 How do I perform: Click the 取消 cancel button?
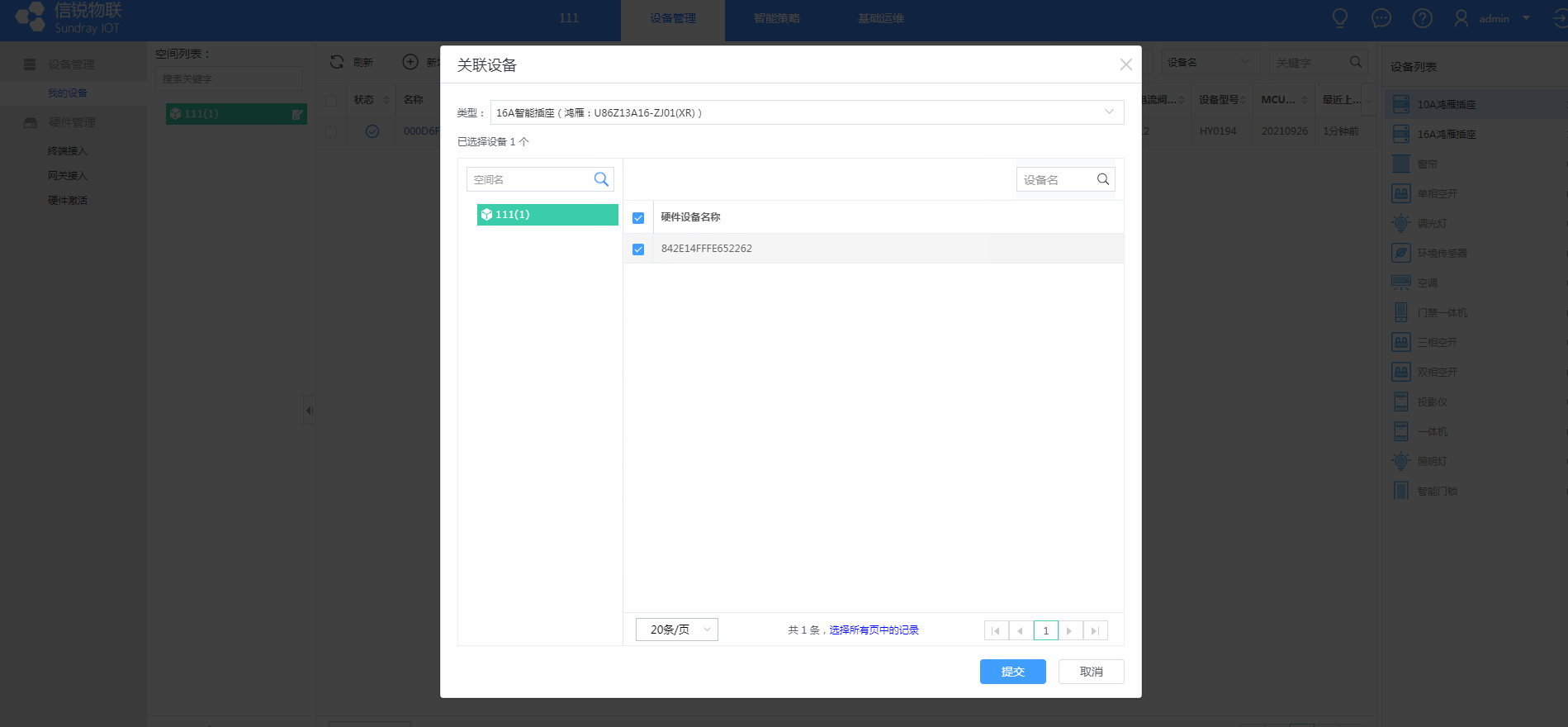tap(1092, 672)
